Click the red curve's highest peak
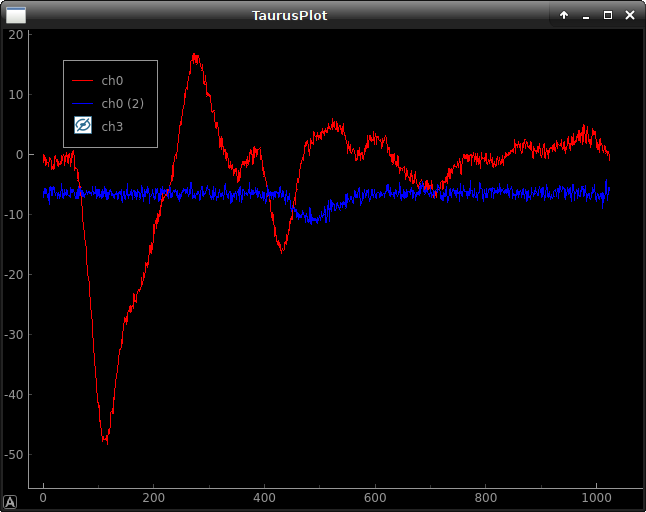 [x=195, y=56]
